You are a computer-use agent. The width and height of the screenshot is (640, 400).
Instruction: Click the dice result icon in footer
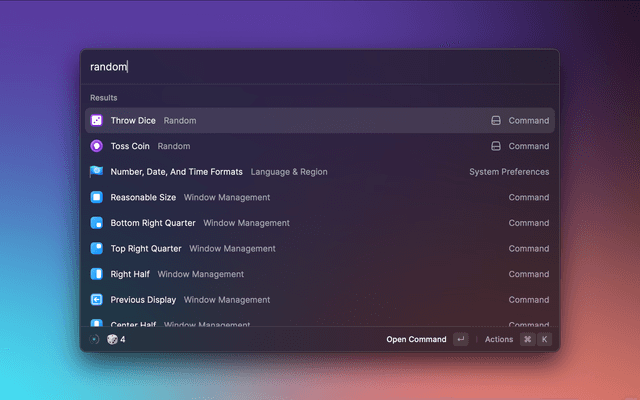pyautogui.click(x=112, y=339)
